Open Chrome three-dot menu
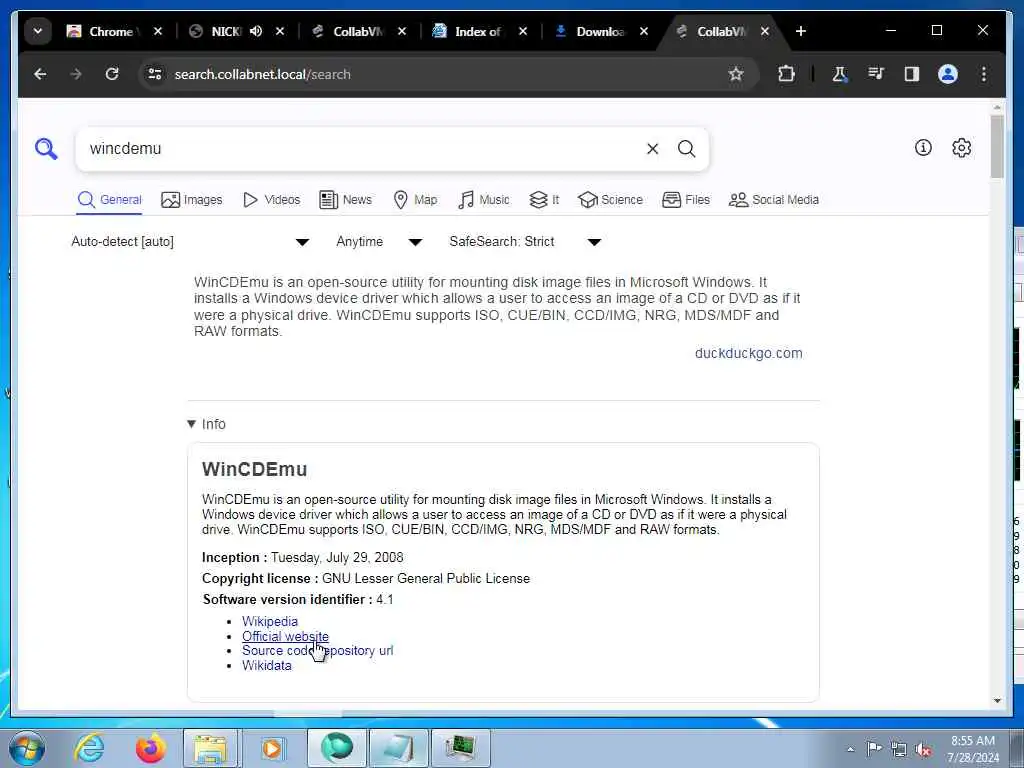 click(x=984, y=74)
